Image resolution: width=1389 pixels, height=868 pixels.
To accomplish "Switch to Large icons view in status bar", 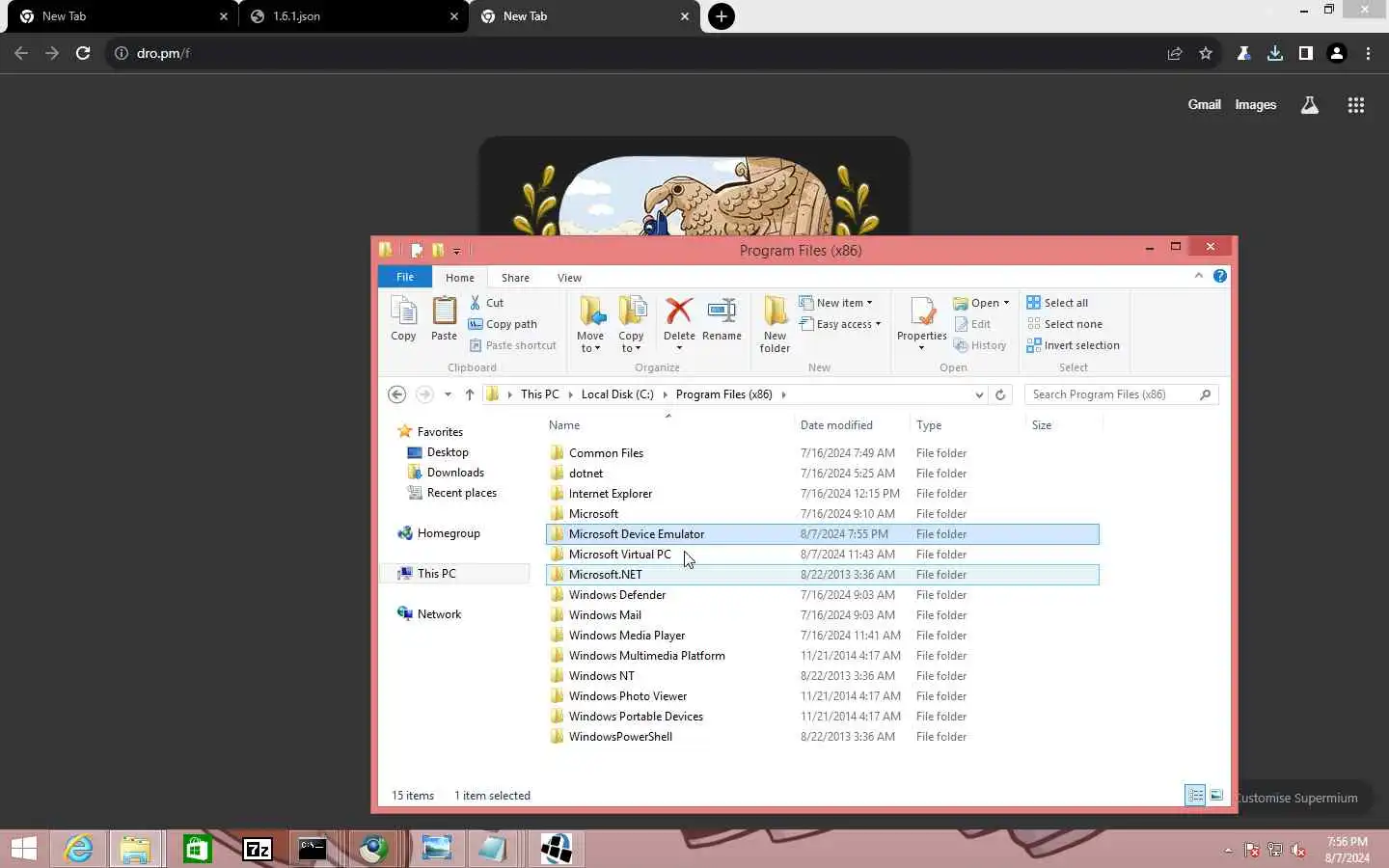I will click(x=1216, y=796).
